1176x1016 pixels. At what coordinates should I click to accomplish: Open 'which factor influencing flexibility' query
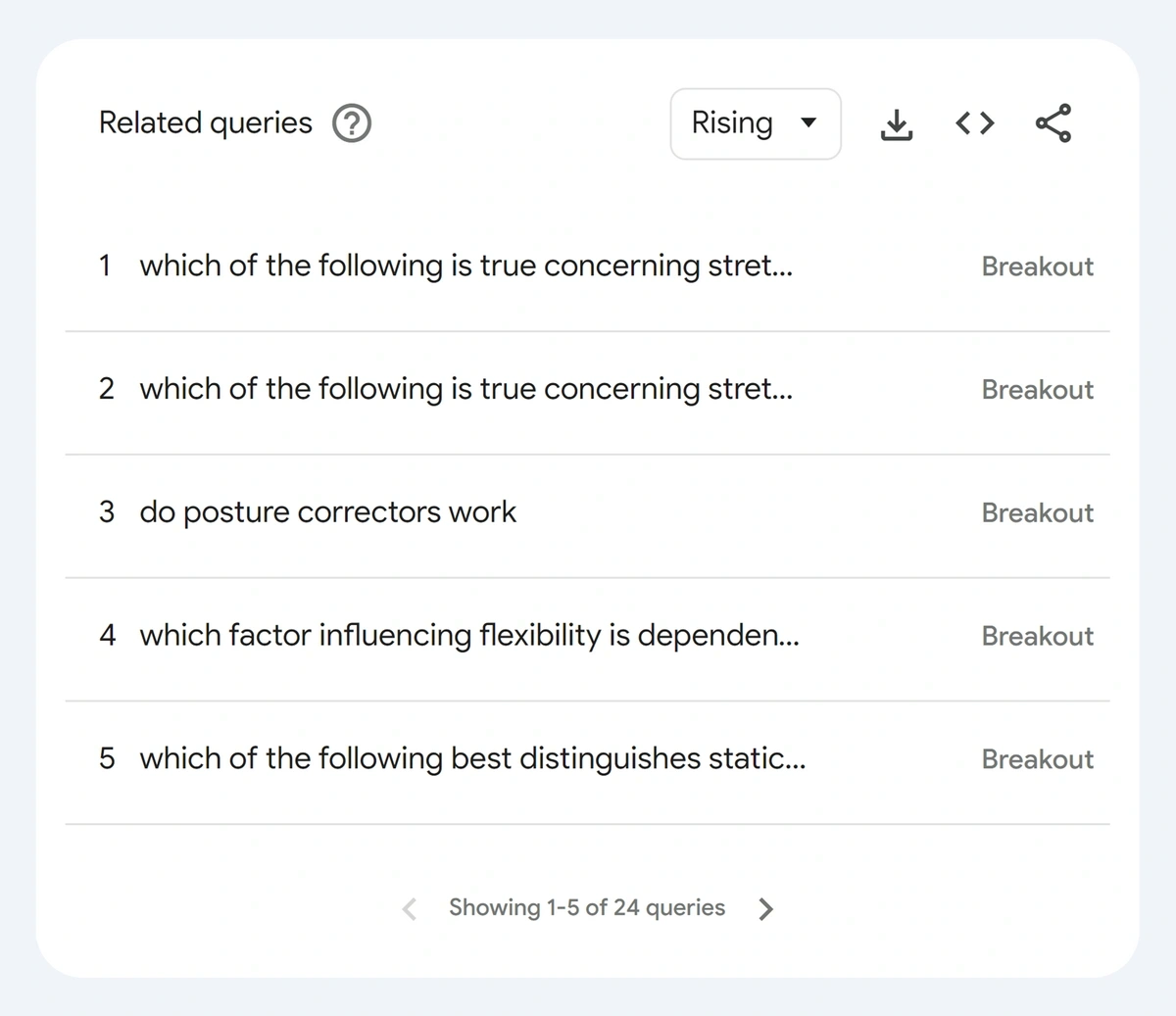[x=469, y=636]
